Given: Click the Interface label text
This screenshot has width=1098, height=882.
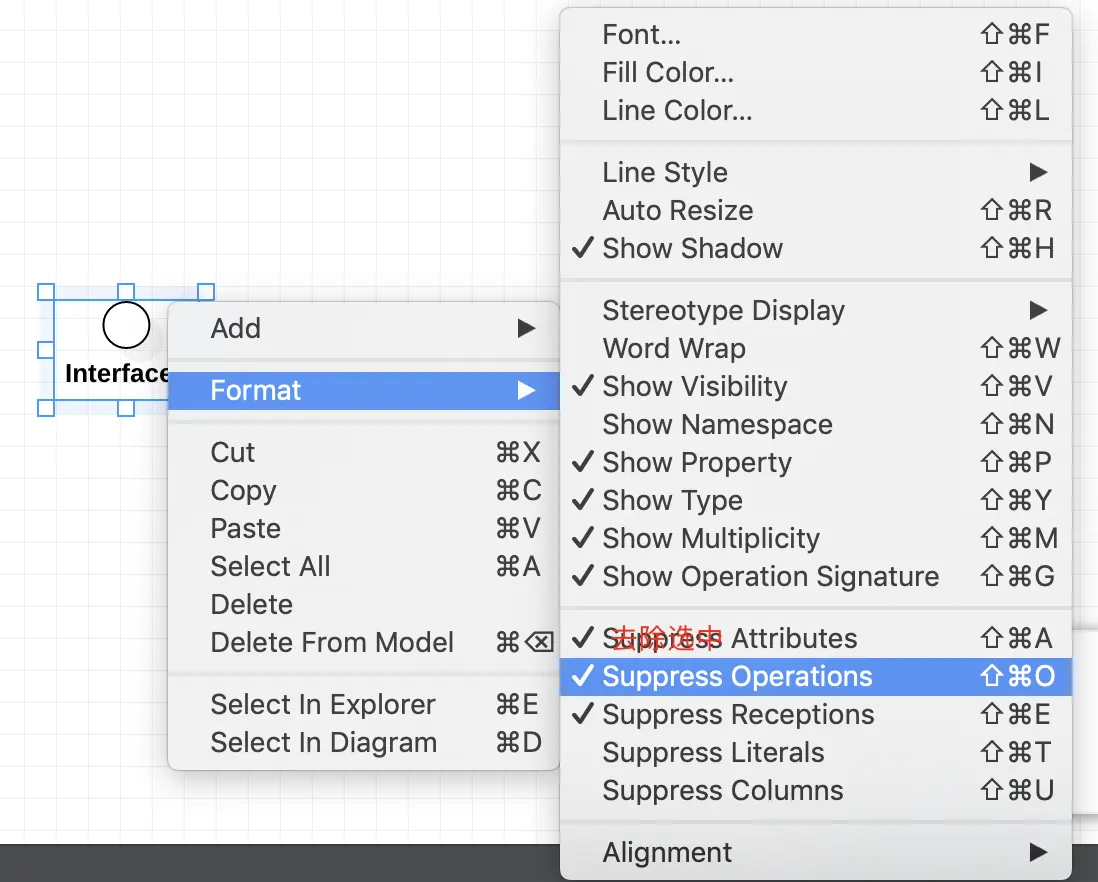Looking at the screenshot, I should coord(117,374).
